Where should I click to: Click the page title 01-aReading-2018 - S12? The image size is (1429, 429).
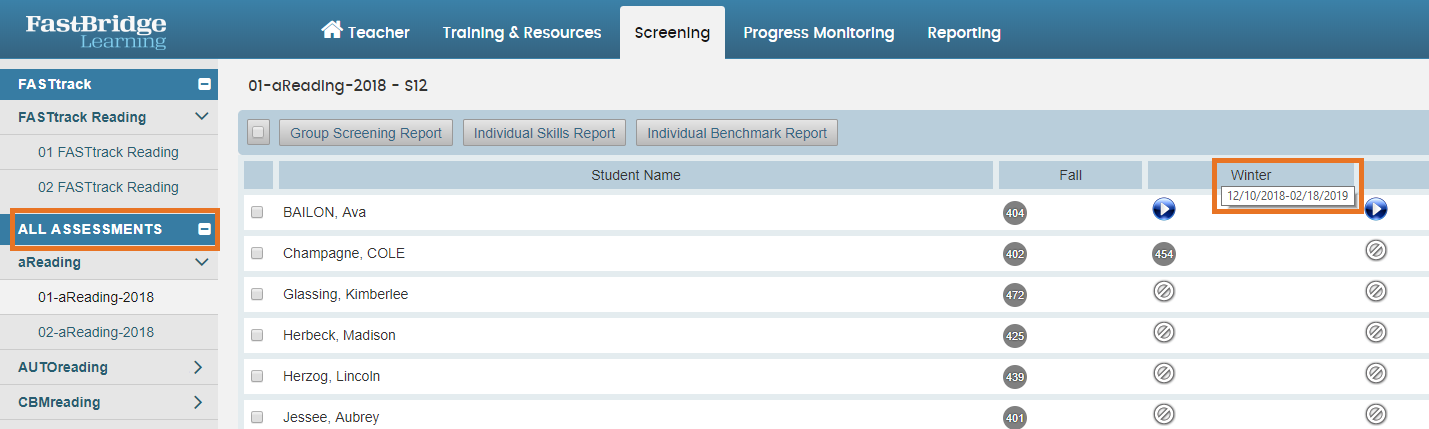pos(338,86)
